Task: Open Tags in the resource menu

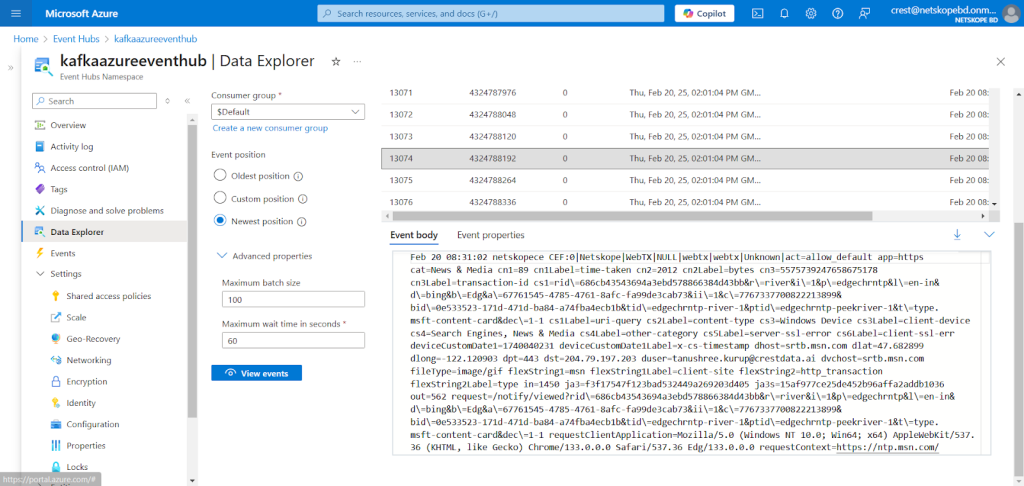Action: [x=59, y=189]
